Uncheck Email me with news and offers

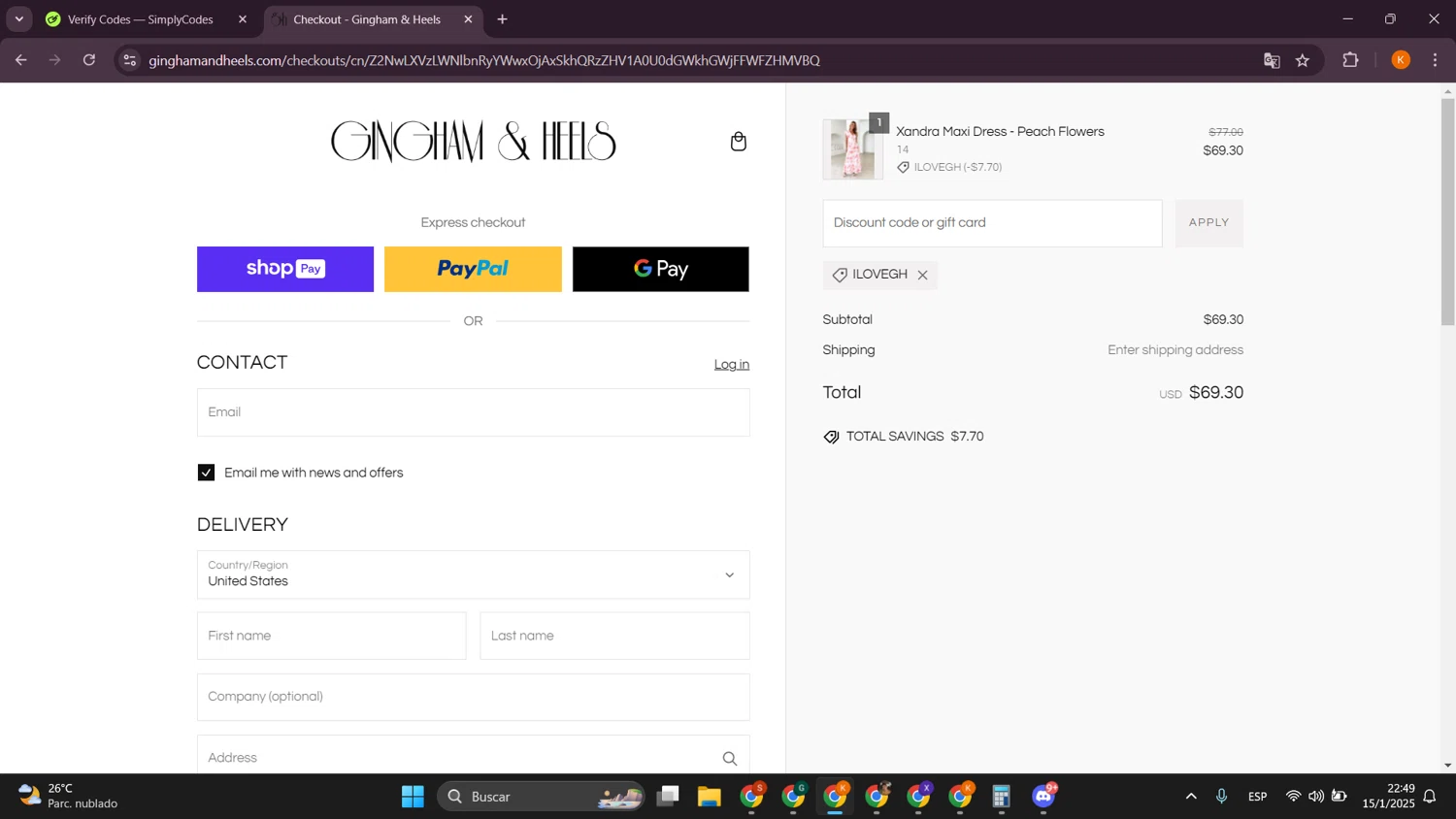point(206,473)
